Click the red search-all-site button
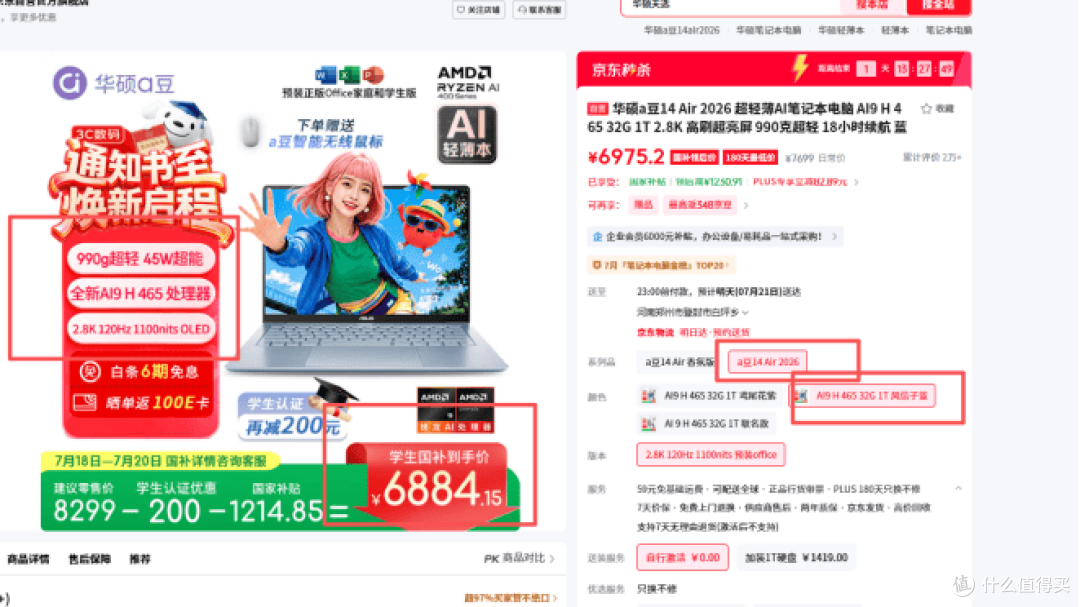This screenshot has width=1080, height=607. [938, 6]
